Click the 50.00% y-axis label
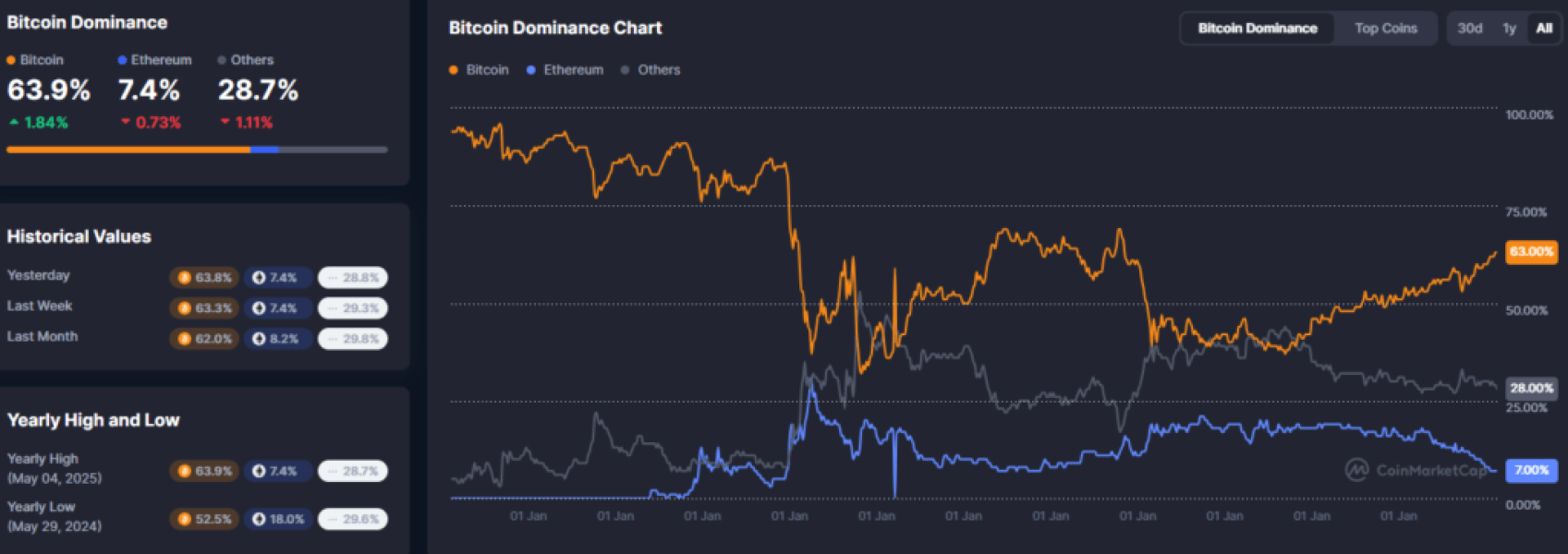The image size is (1568, 554). [1526, 310]
